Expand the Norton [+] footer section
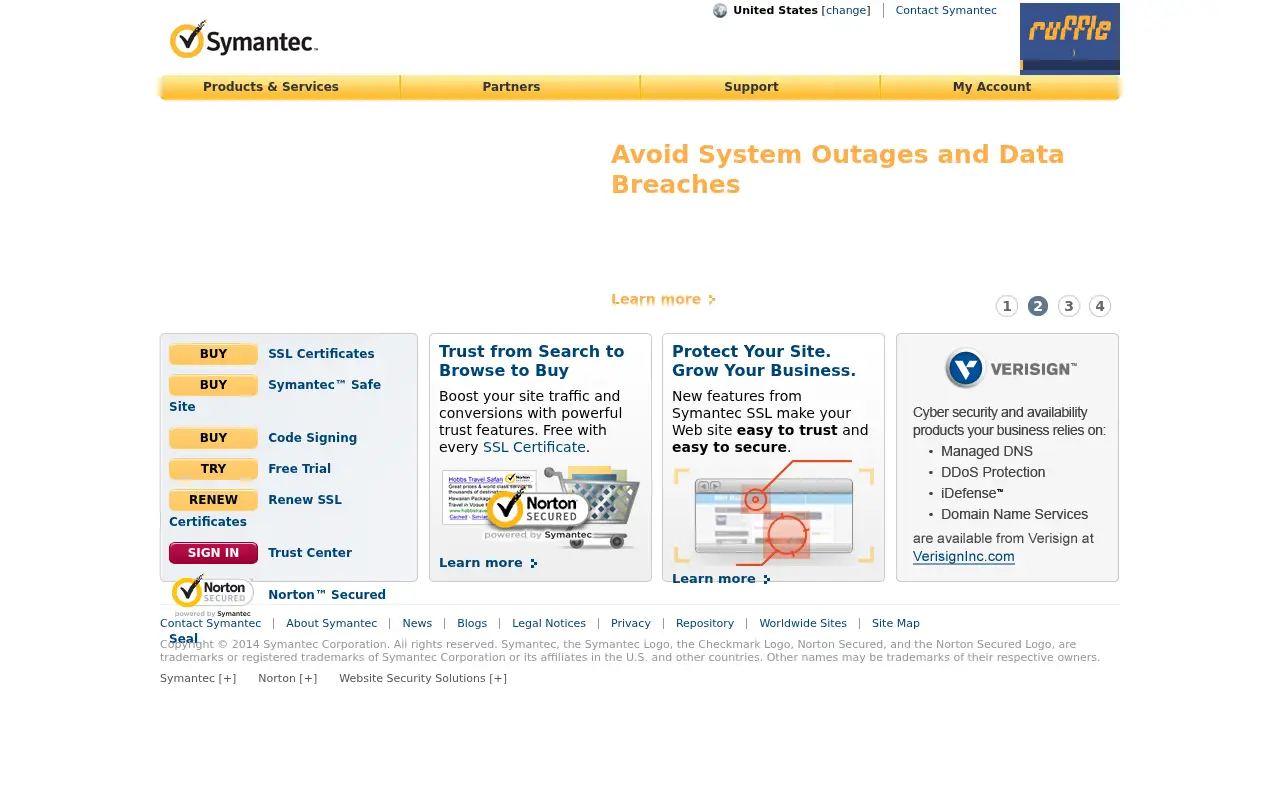 pyautogui.click(x=287, y=678)
